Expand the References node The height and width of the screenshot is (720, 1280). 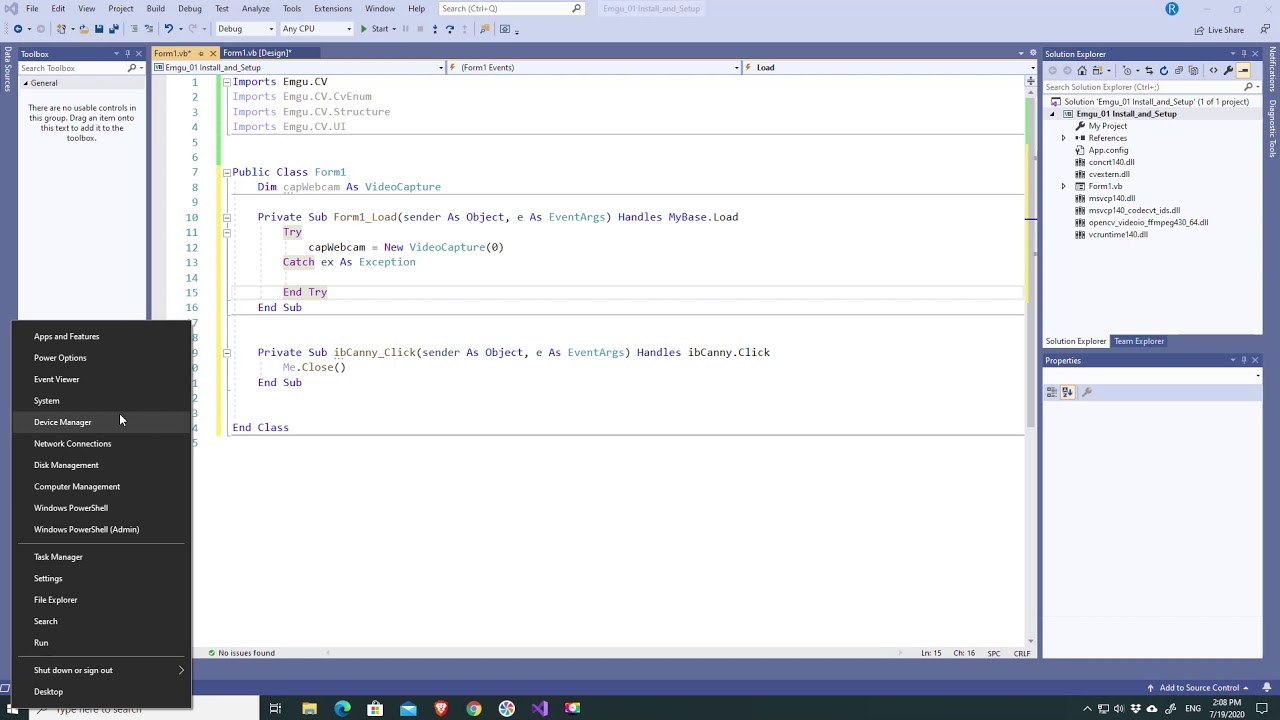point(1063,138)
